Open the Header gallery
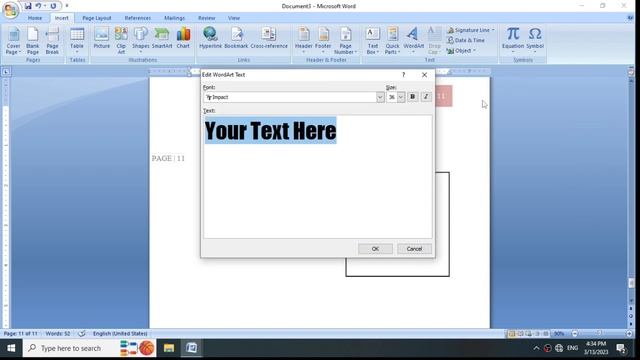The image size is (640, 360). 304,41
